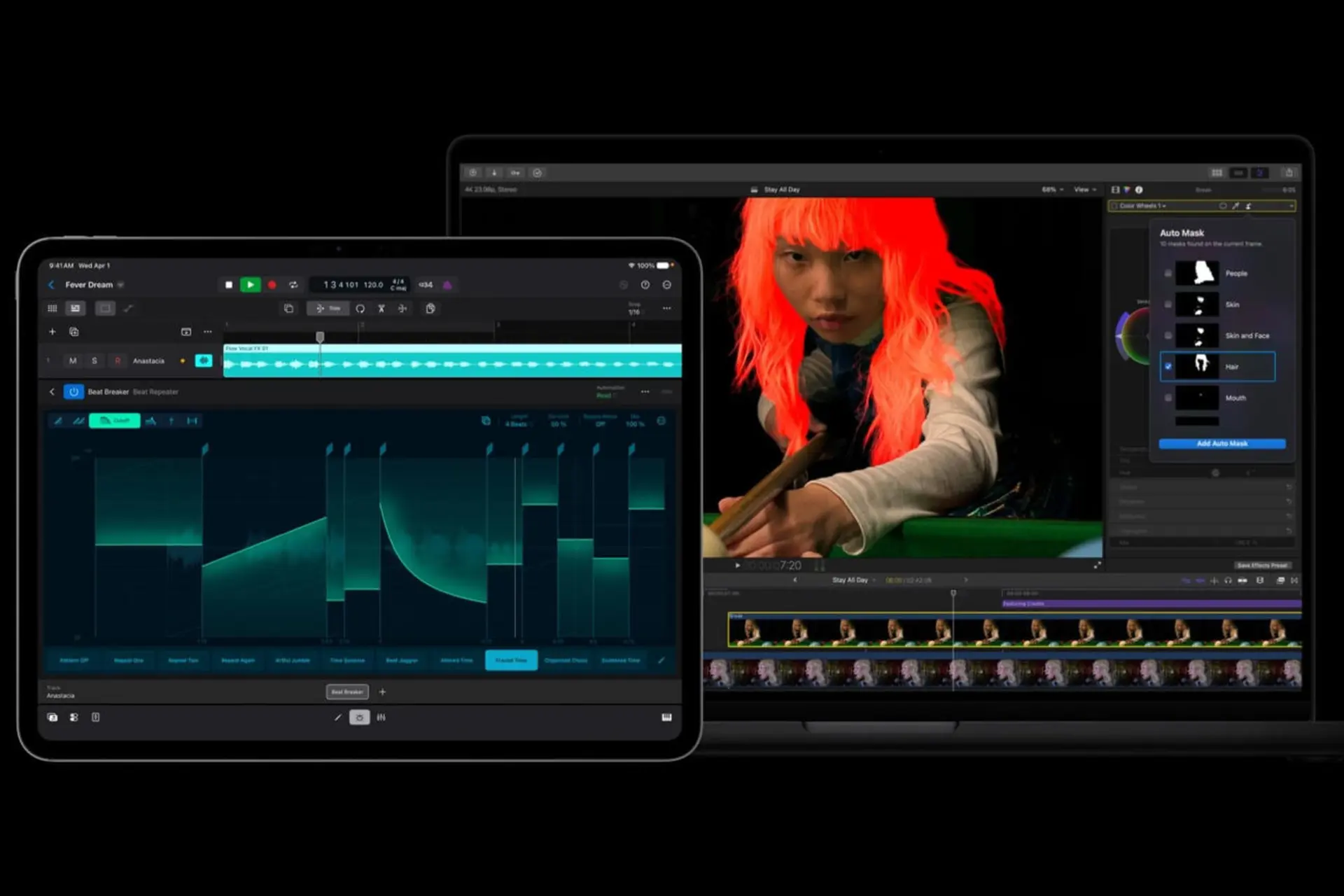Select the People mask thumbnail

click(x=1197, y=273)
